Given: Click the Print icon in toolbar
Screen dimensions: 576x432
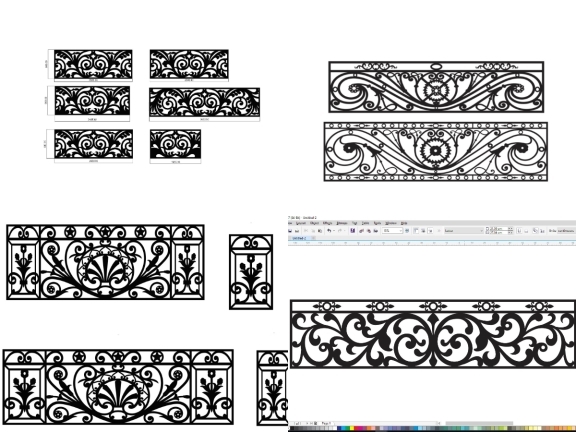Looking at the screenshot, I should coord(297,231).
